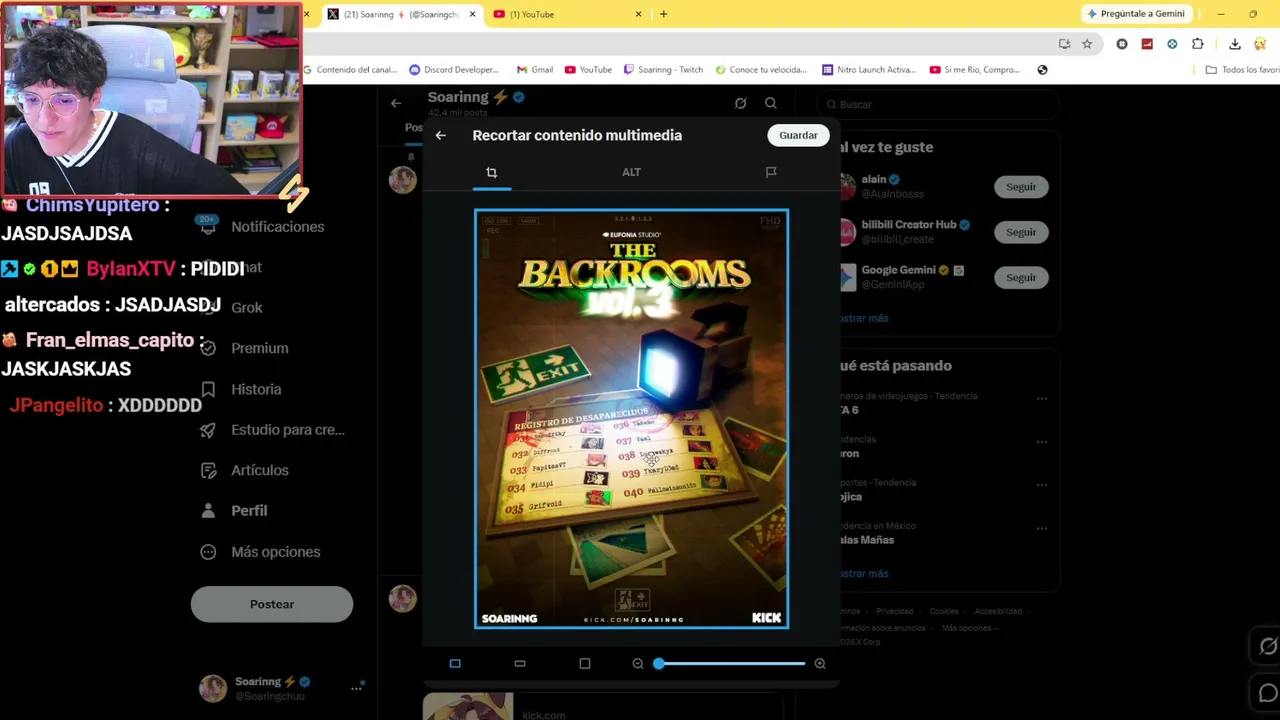The image size is (1280, 720).
Task: Select the crop tab icon
Action: (x=491, y=172)
